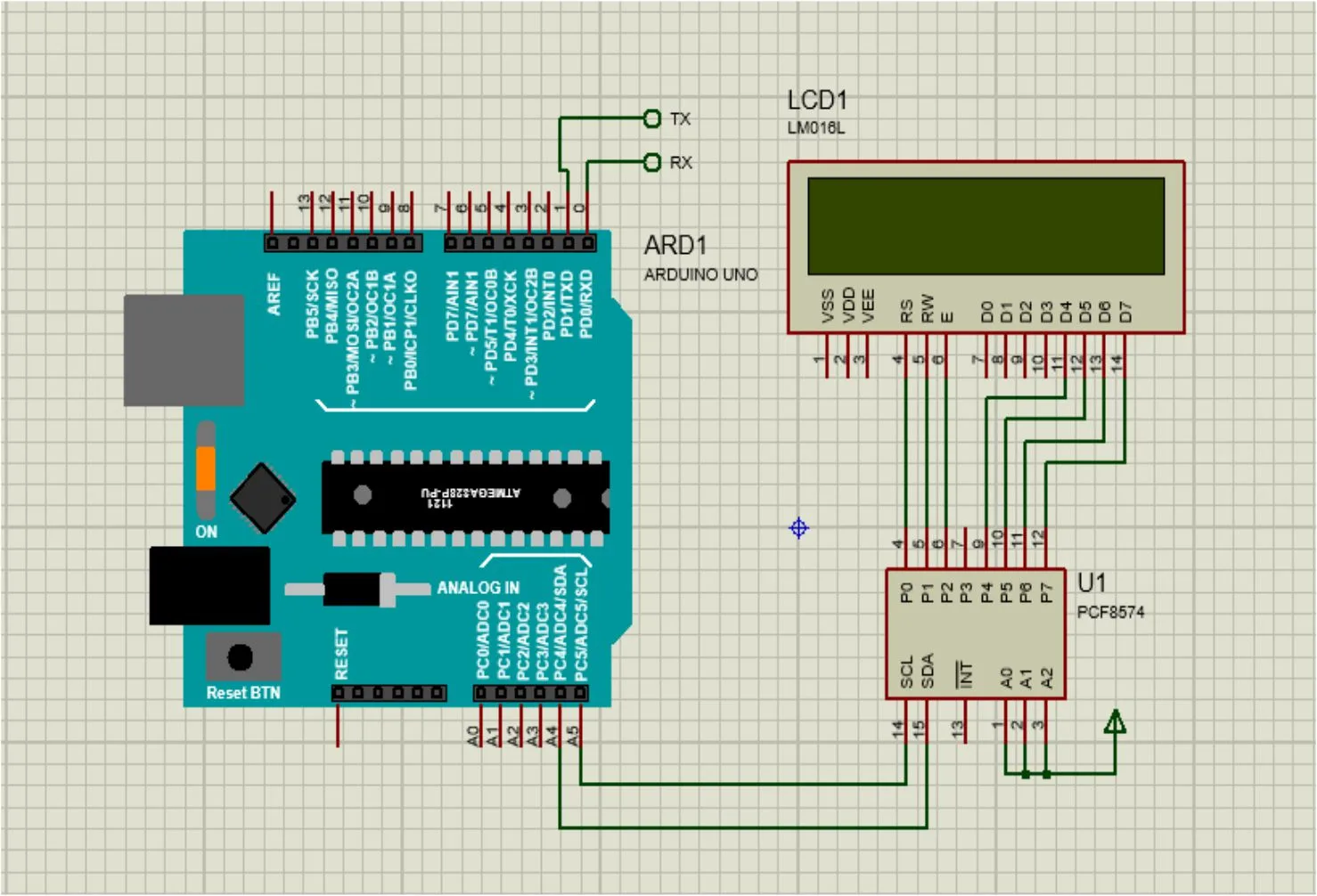
Task: Click the P0 pin label on PCF8574
Action: 907,592
